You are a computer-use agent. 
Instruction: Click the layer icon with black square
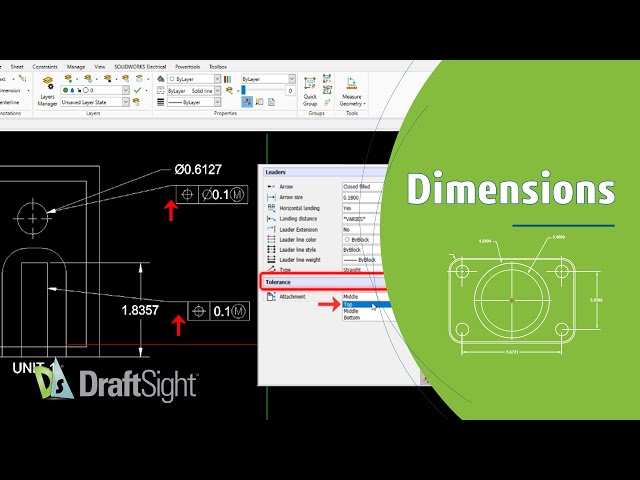click(x=107, y=78)
